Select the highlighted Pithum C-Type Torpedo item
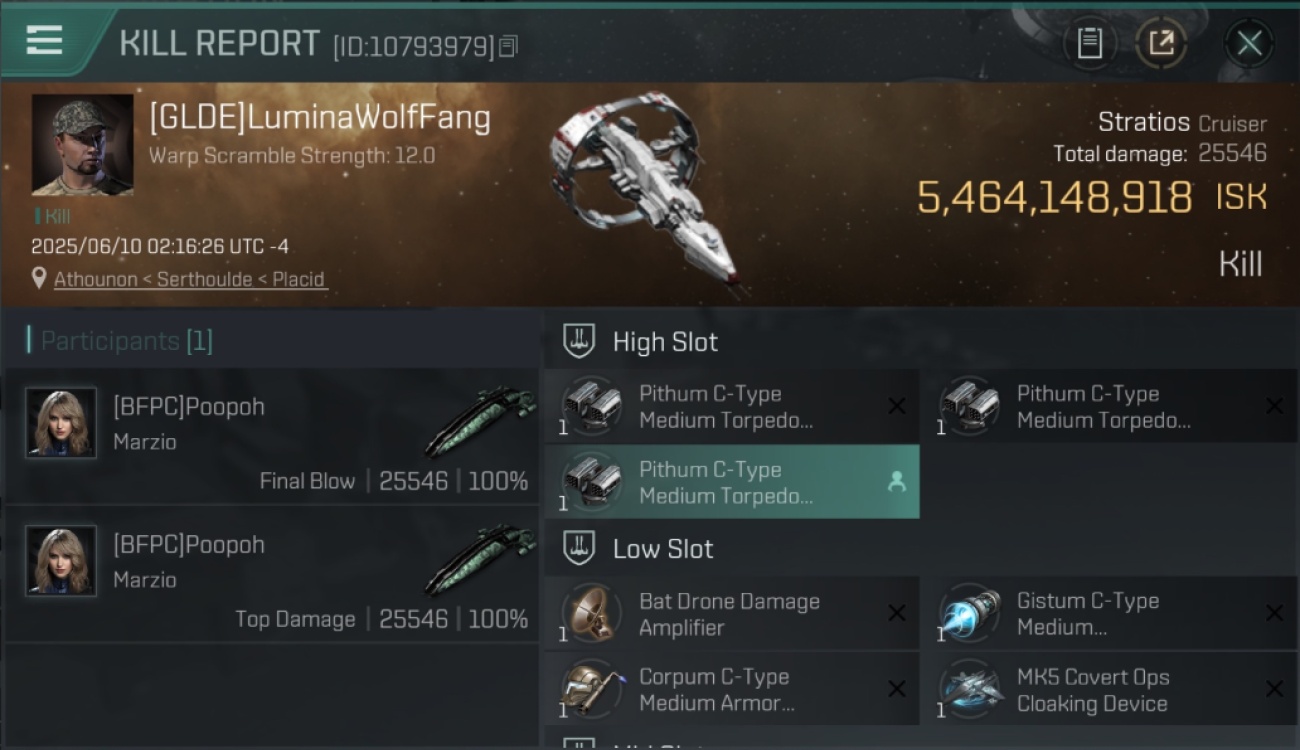 click(732, 482)
